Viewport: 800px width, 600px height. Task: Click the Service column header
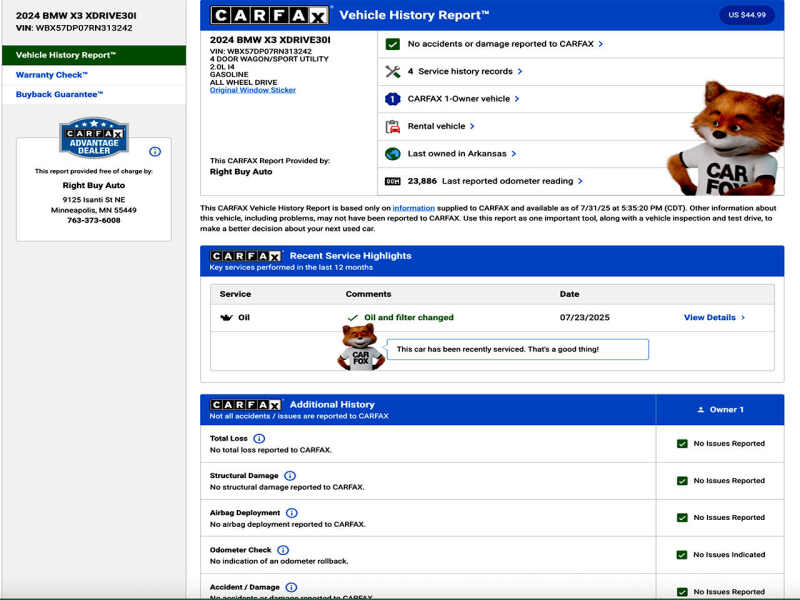coord(235,294)
